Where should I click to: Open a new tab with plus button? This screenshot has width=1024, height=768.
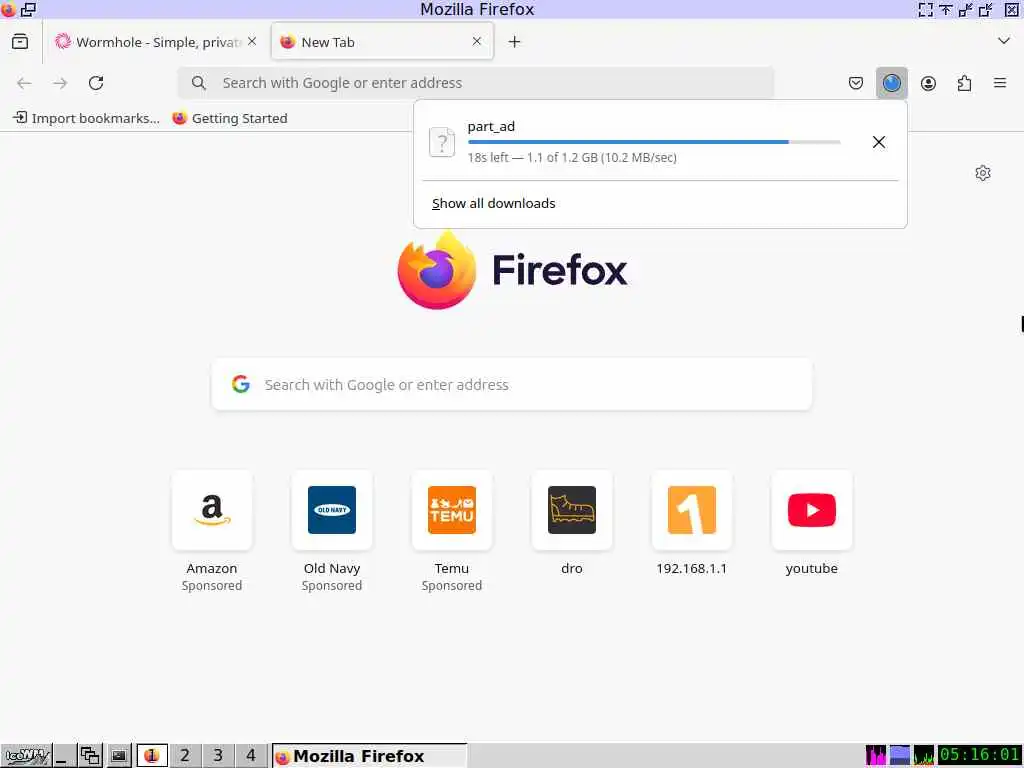pos(515,42)
